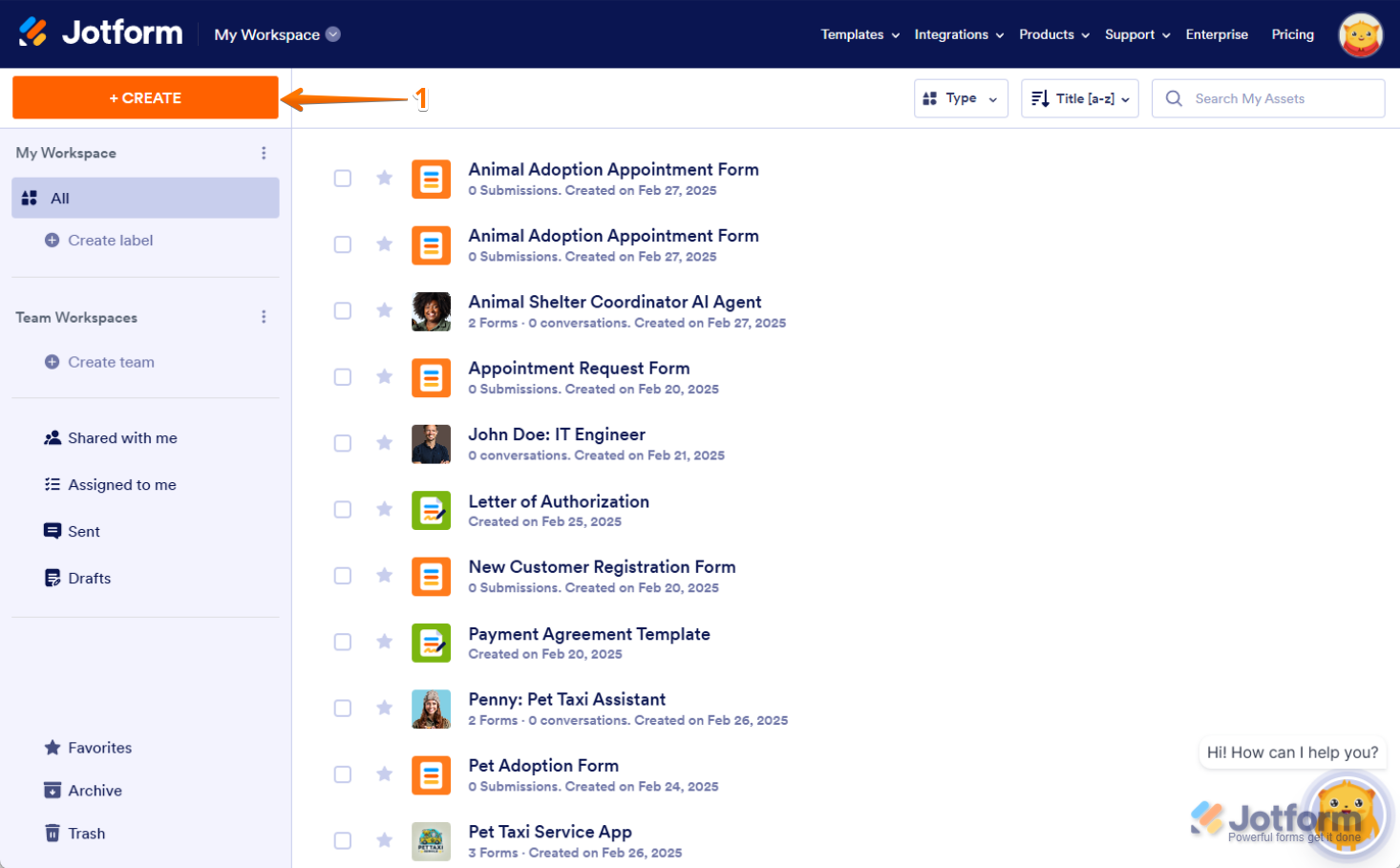Star Penny: Pet Taxi Assistant

384,708
